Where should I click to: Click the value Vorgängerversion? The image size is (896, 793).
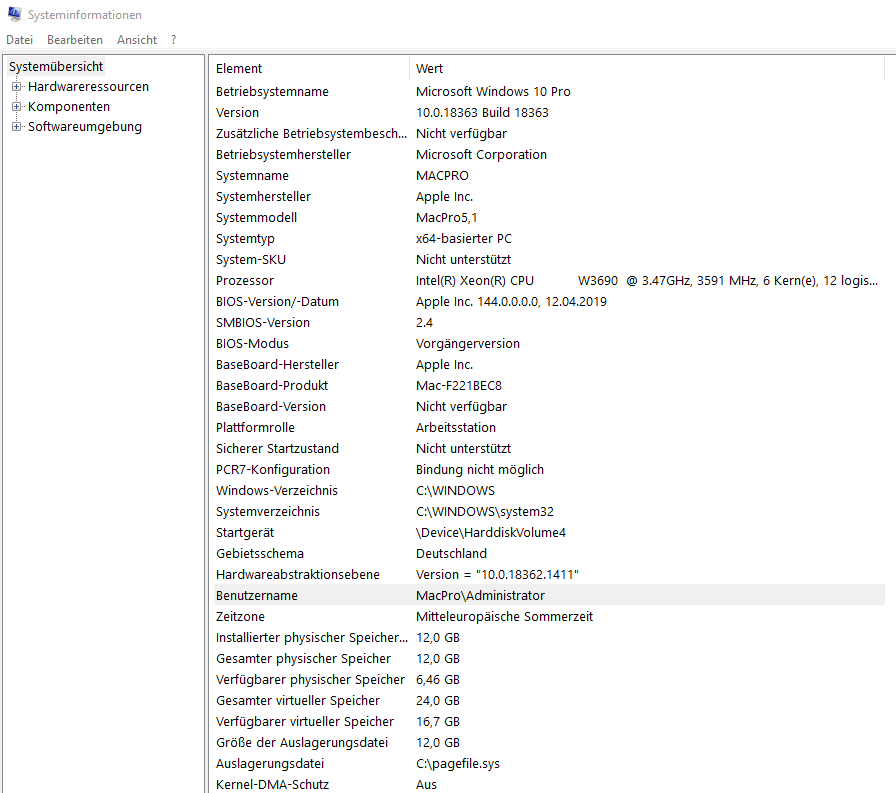point(468,344)
